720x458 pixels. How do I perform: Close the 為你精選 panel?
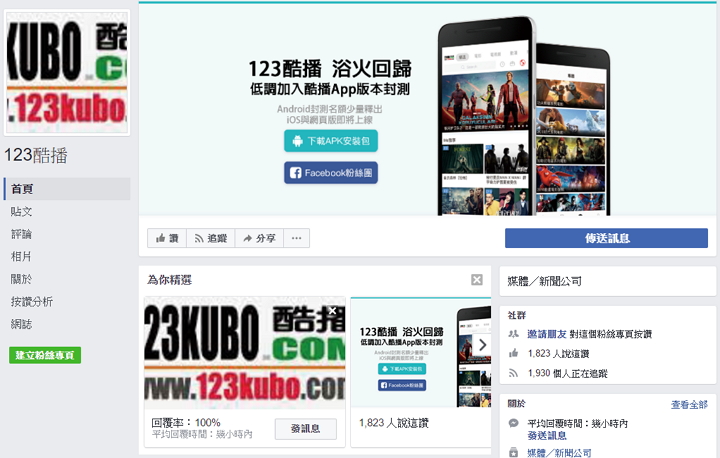point(477,279)
